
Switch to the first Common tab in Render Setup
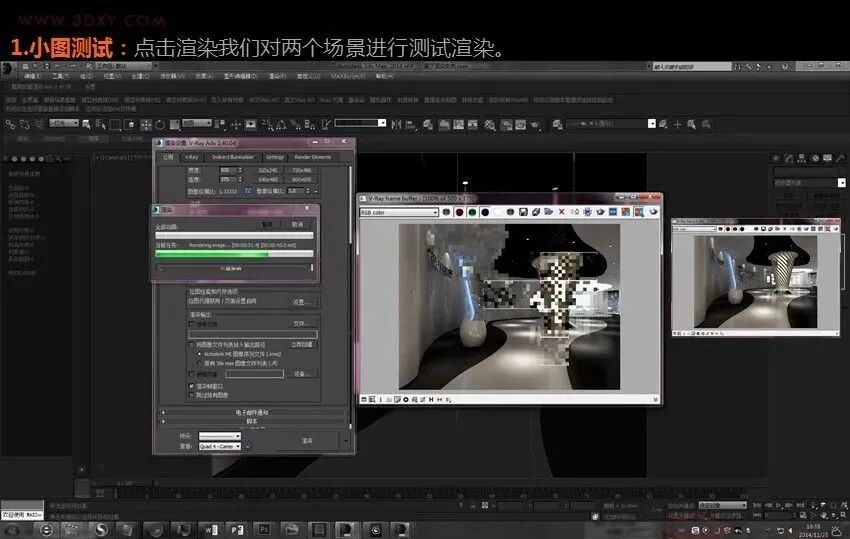[x=168, y=157]
